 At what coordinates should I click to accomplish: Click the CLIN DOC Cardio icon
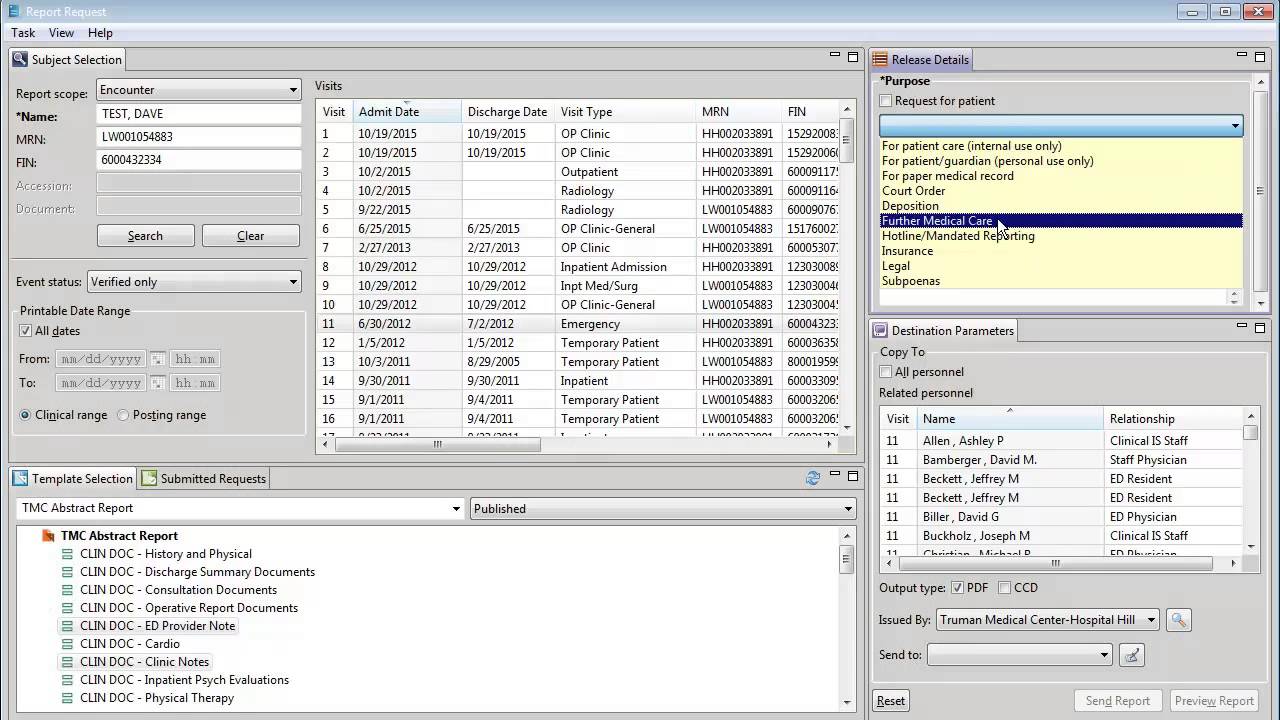point(67,644)
